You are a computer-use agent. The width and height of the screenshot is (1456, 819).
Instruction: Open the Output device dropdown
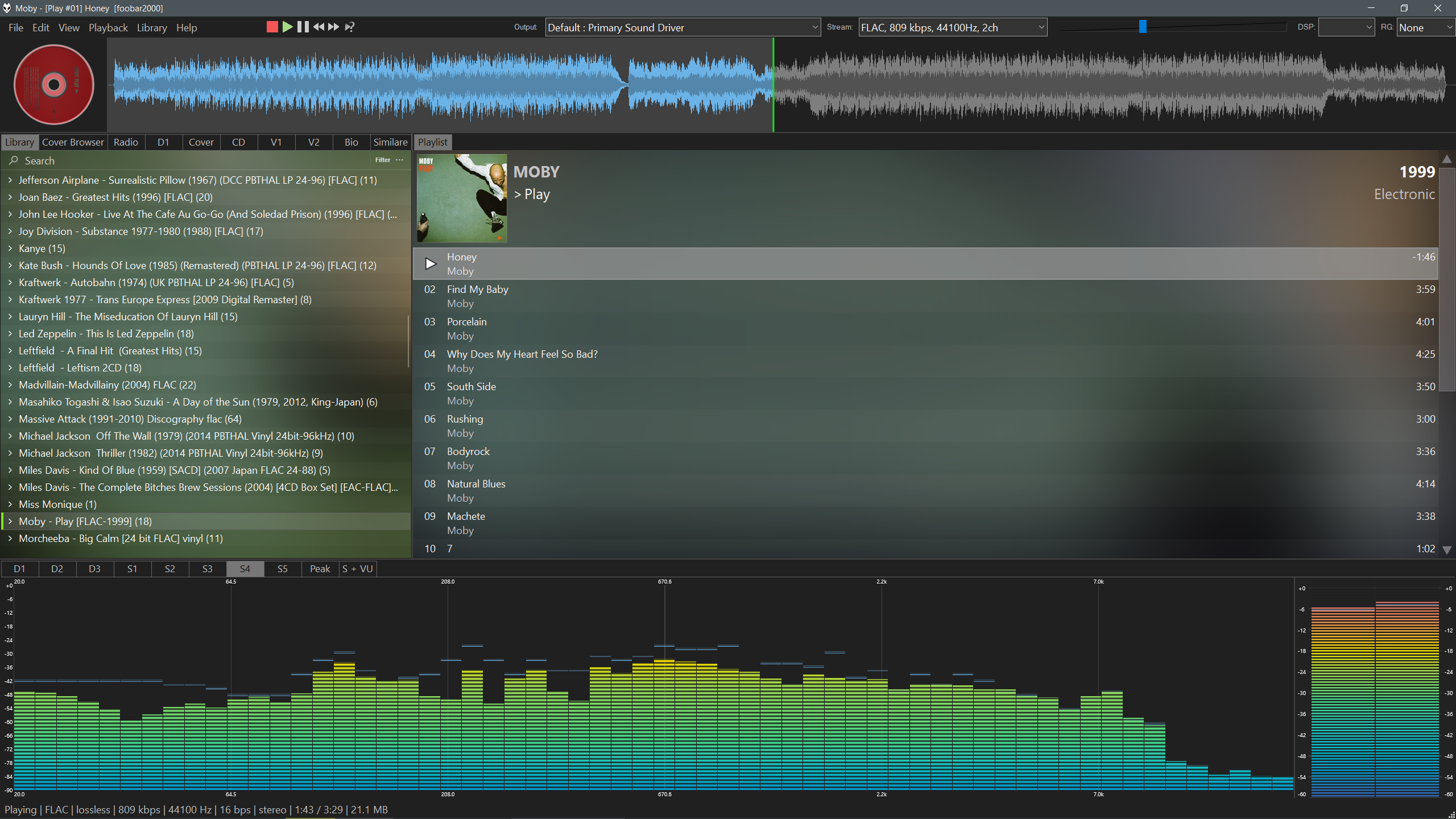click(682, 27)
